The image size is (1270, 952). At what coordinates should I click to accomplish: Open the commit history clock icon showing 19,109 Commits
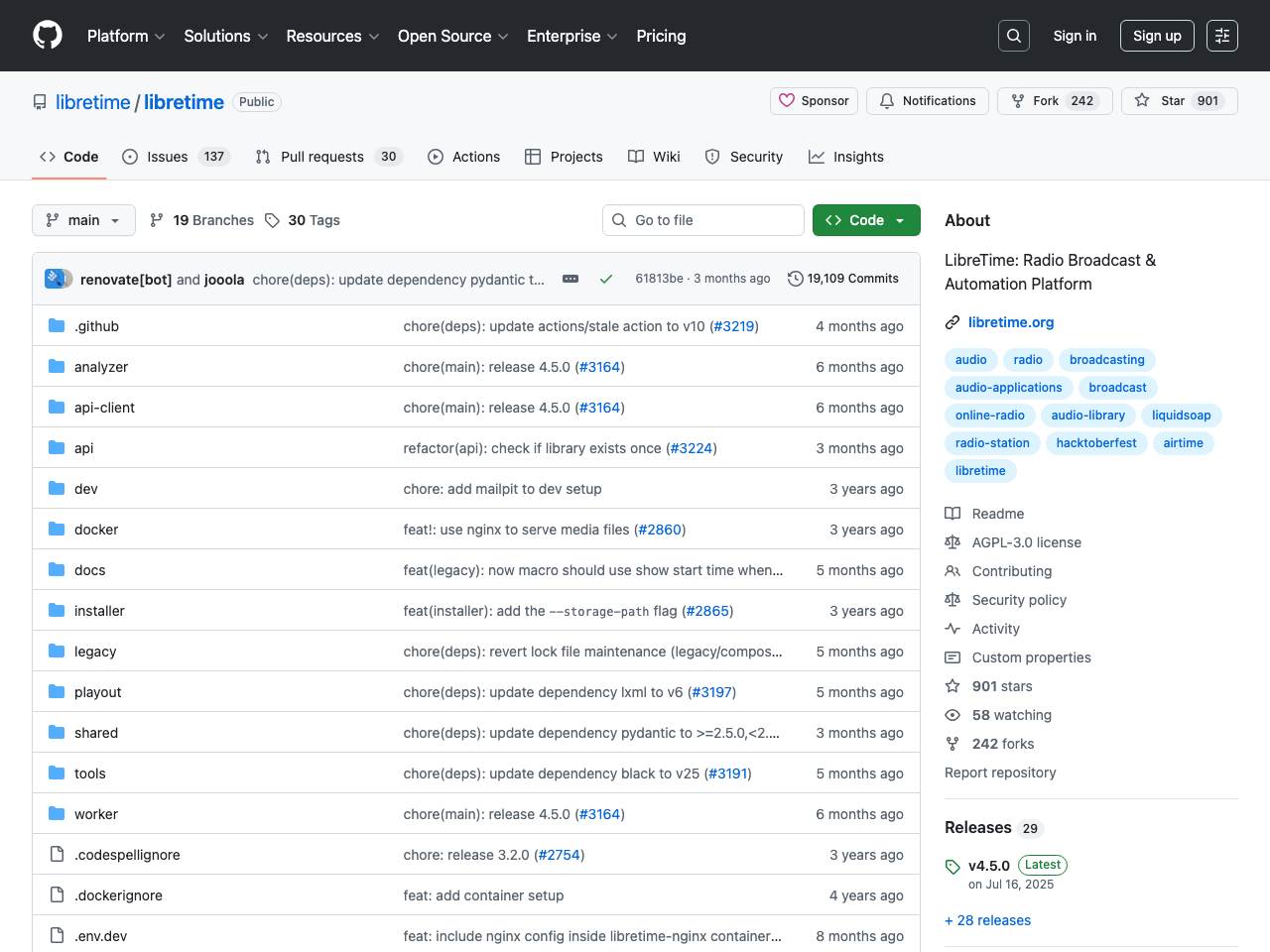pyautogui.click(x=795, y=279)
